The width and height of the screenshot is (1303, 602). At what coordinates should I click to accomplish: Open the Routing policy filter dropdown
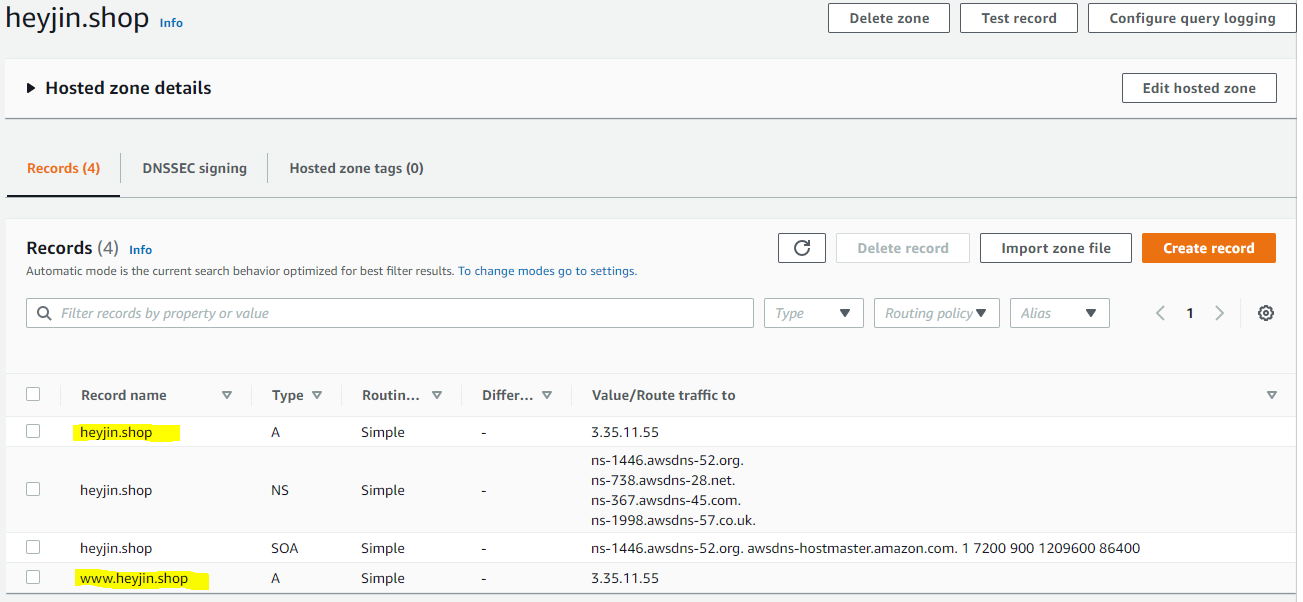point(936,313)
